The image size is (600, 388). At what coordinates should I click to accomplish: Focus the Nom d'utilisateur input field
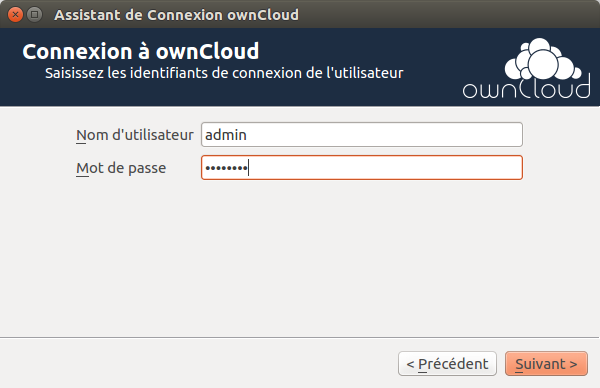coord(362,135)
